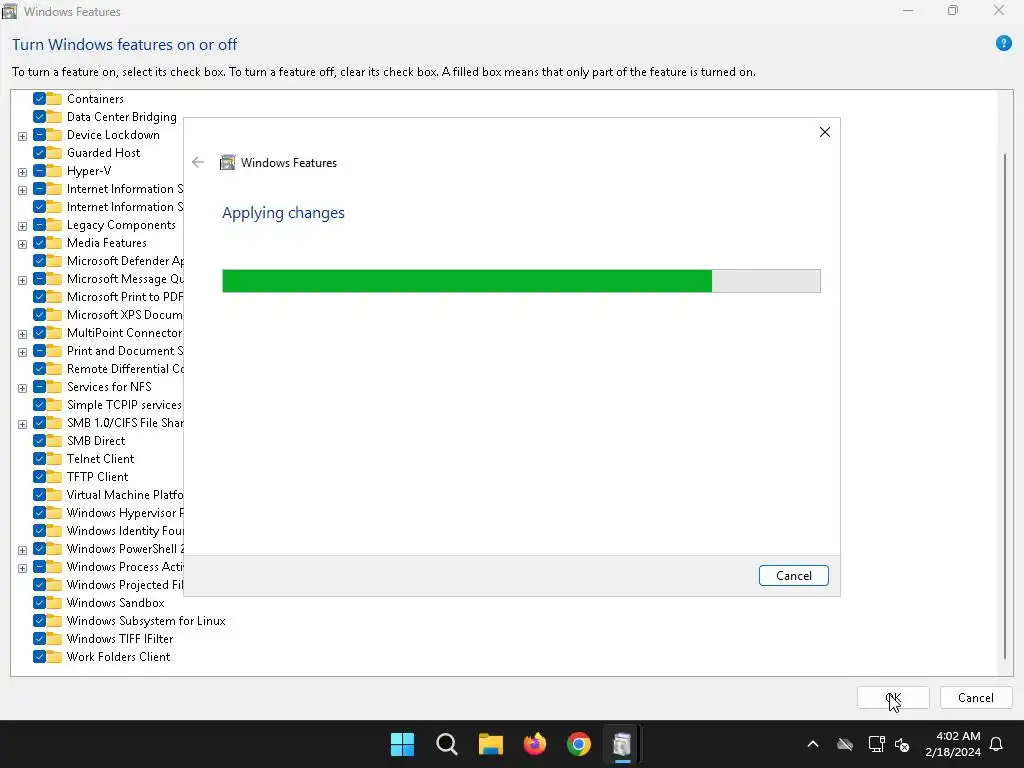Click the Windows TIFF IFilter folder icon
1024x768 pixels.
click(x=54, y=639)
